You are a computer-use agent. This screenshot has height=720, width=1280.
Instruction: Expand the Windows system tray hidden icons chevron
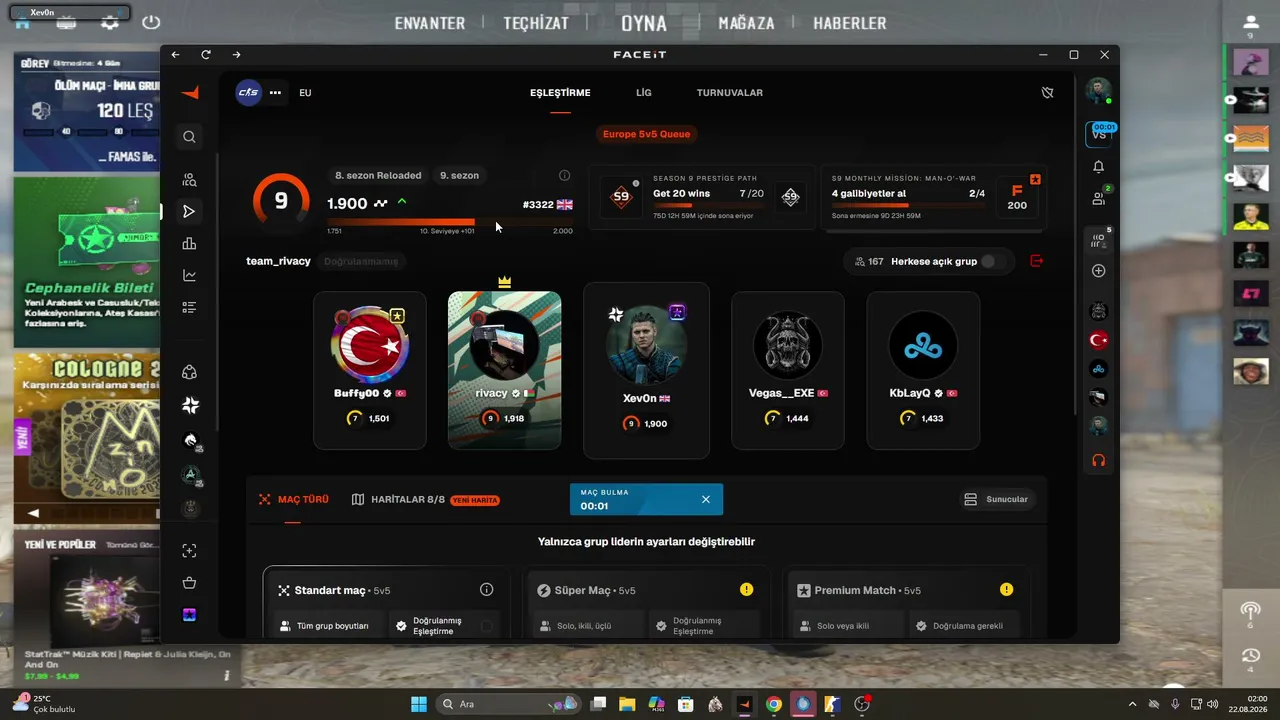[x=1132, y=704]
